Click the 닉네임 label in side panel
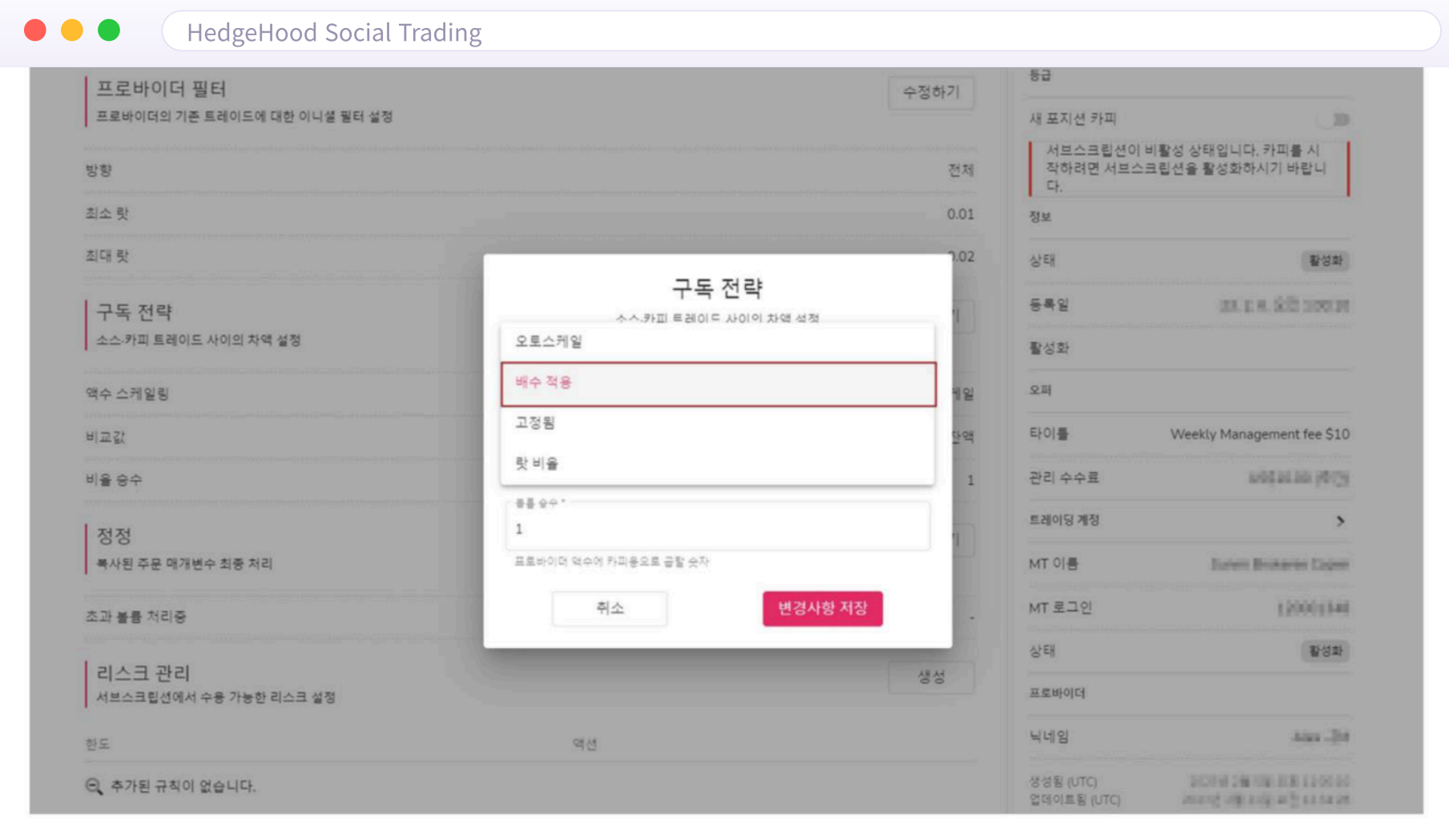Viewport: 1449px width, 840px height. pos(1049,737)
